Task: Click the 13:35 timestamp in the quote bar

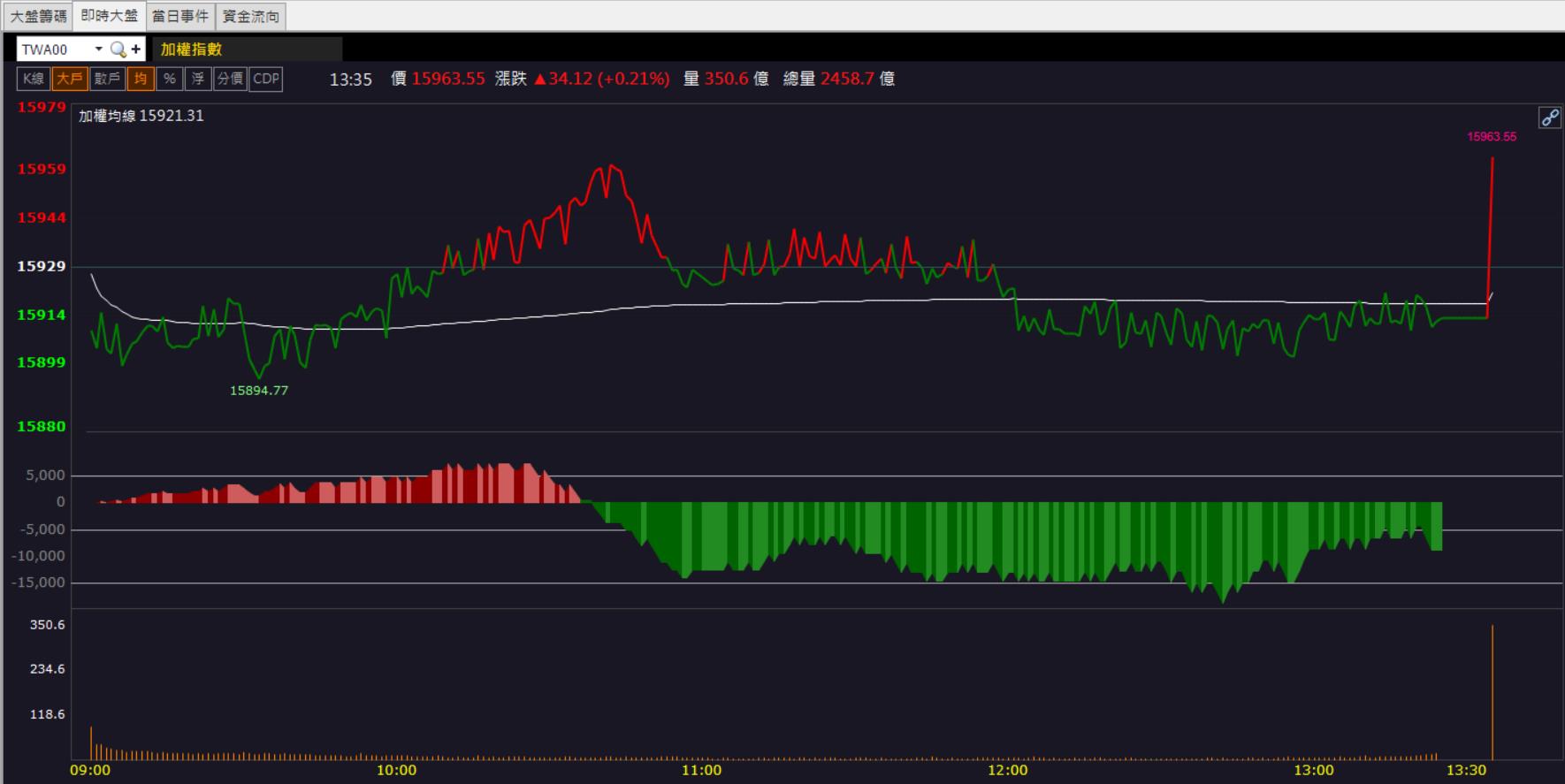Action: [x=351, y=80]
